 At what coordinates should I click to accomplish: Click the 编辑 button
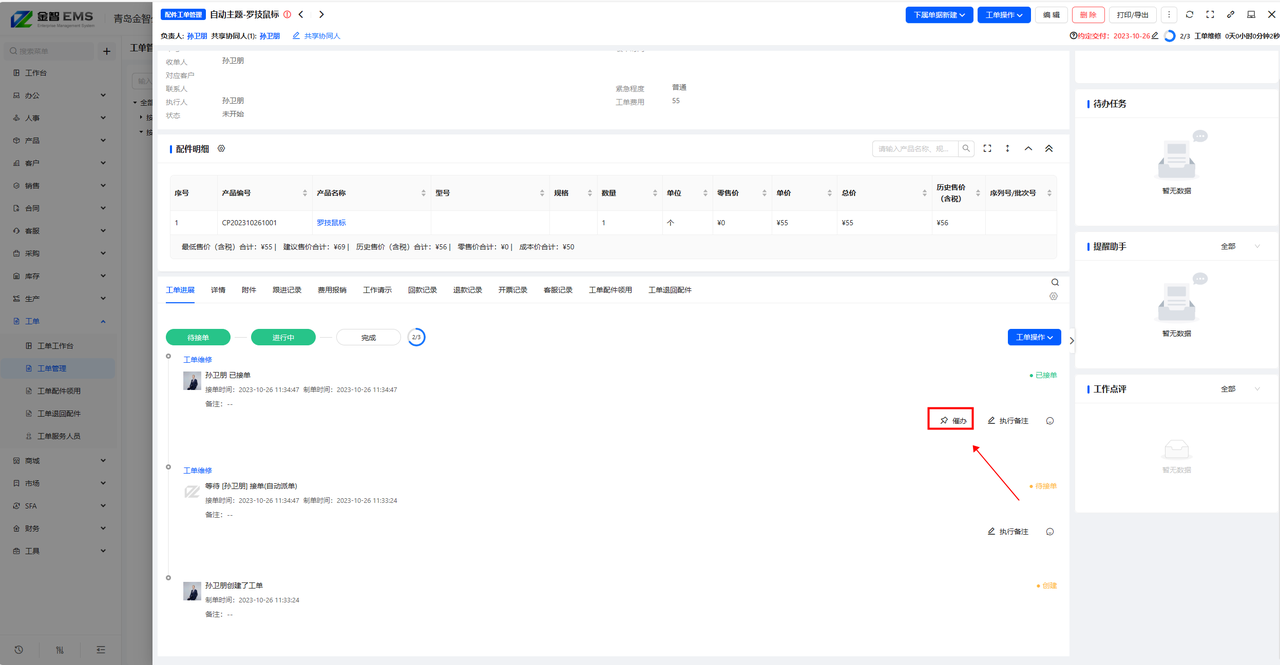coord(1050,15)
